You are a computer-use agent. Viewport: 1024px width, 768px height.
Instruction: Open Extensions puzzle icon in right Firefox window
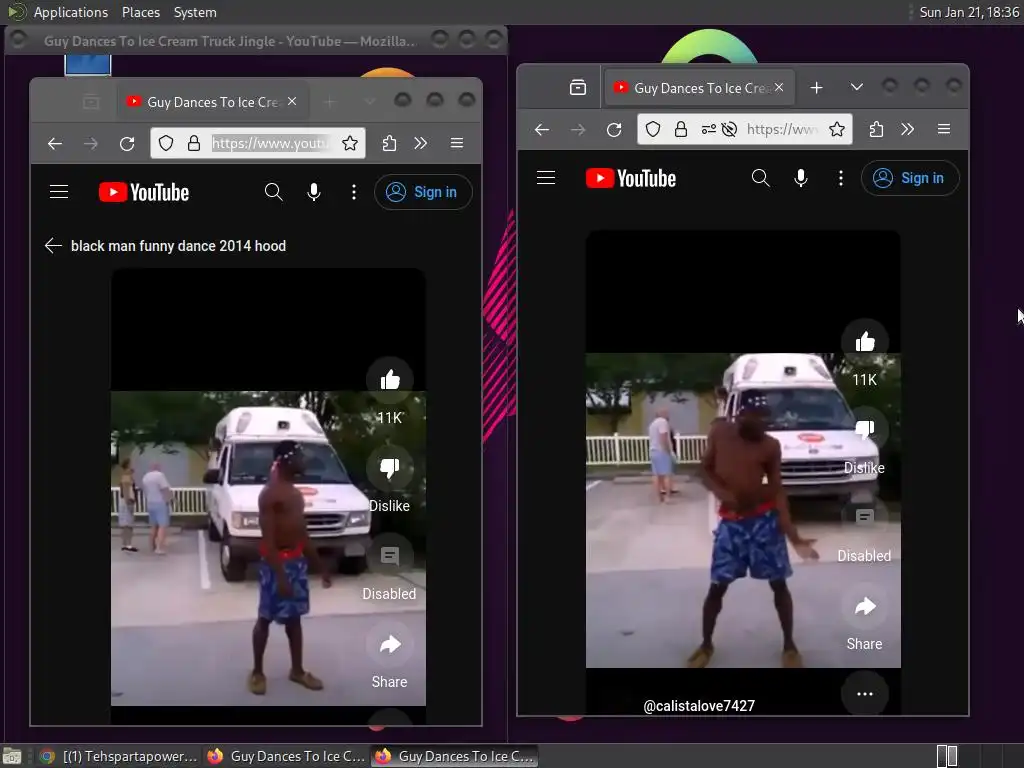(x=876, y=129)
